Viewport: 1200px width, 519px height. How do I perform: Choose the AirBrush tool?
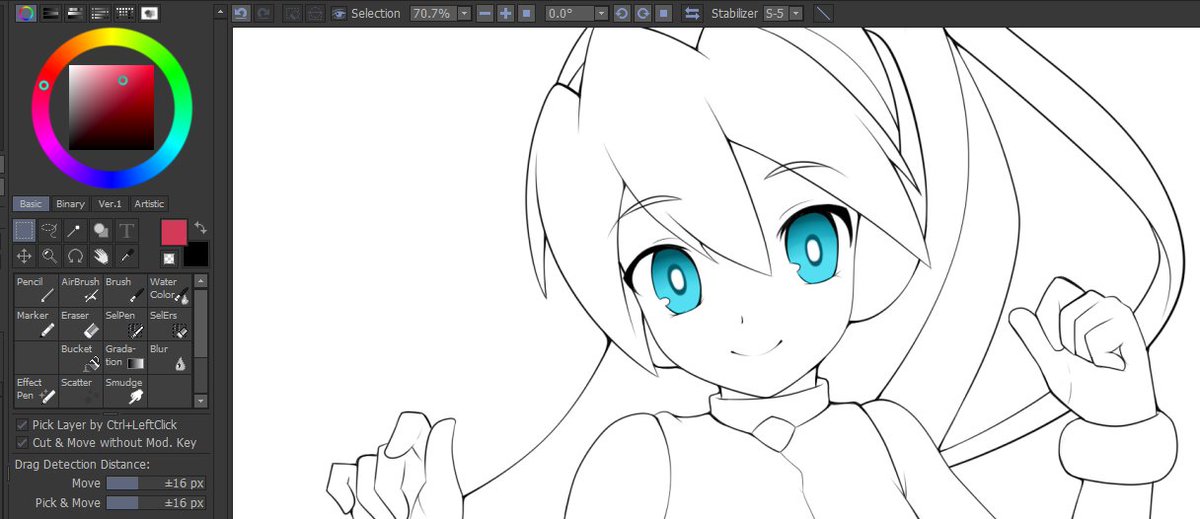coord(80,290)
